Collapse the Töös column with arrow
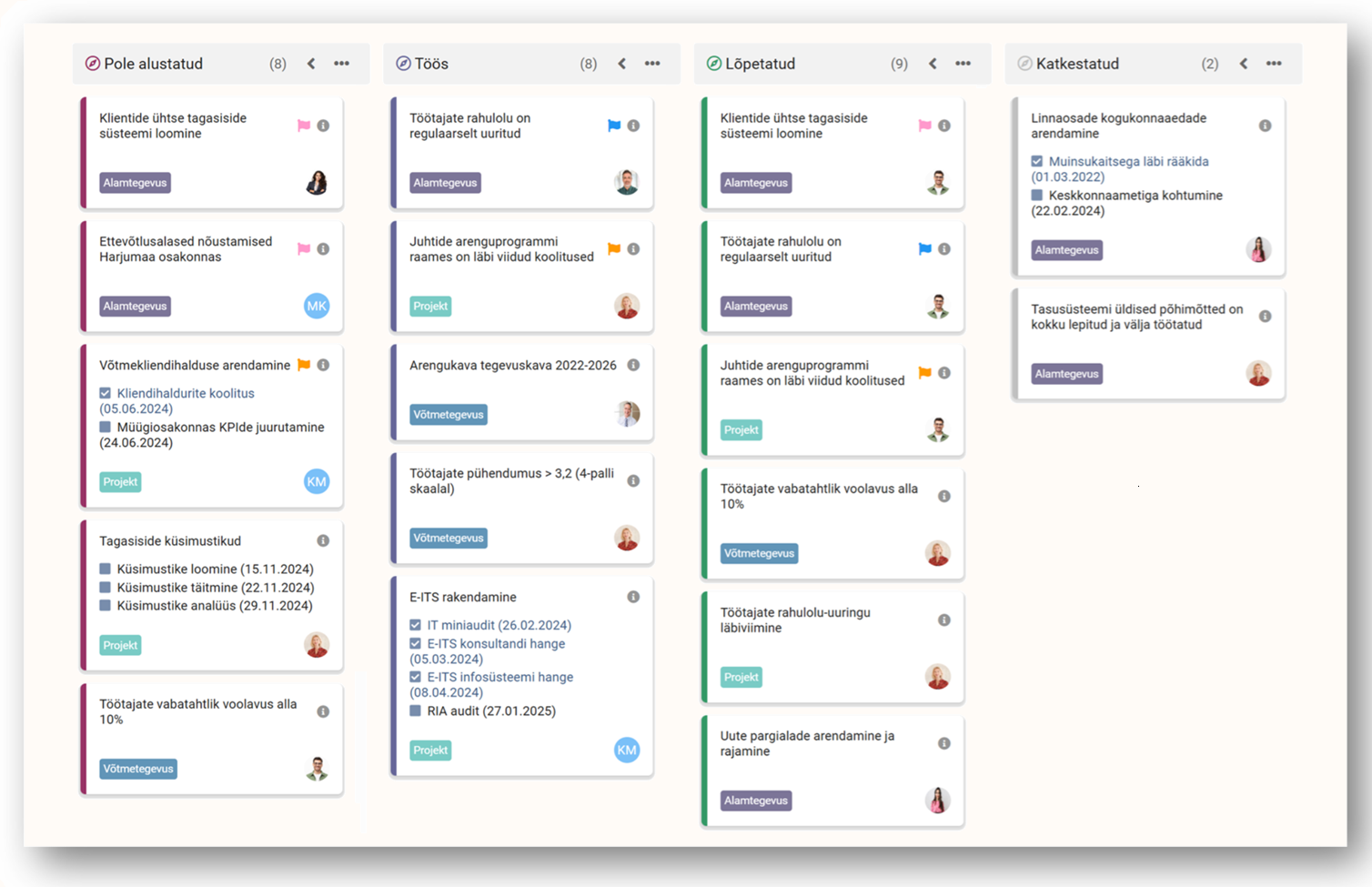This screenshot has height=887, width=1372. pos(622,64)
